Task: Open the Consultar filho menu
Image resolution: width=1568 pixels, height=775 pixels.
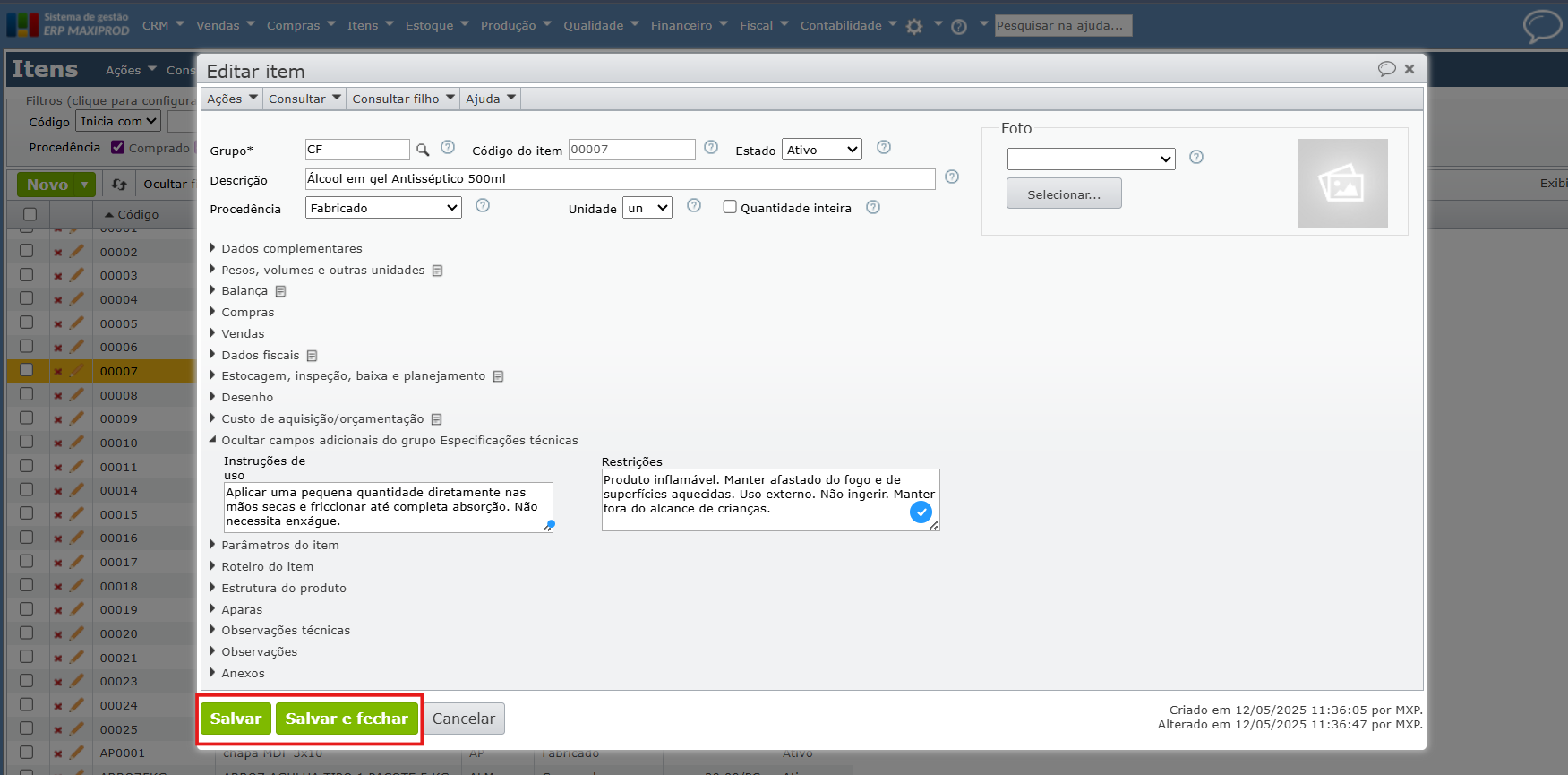Action: coord(403,99)
